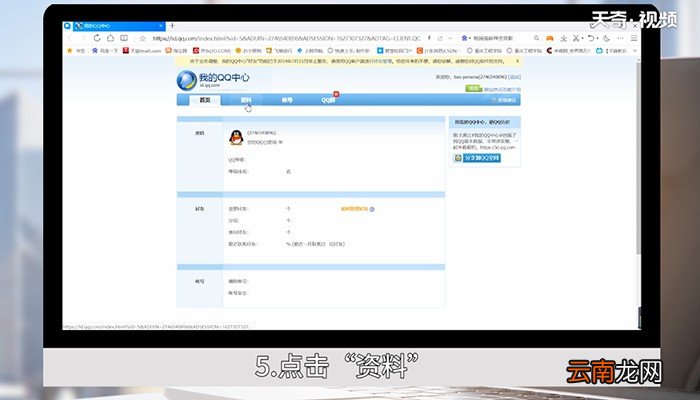
Task: Select the 资料 tab
Action: pyautogui.click(x=246, y=100)
